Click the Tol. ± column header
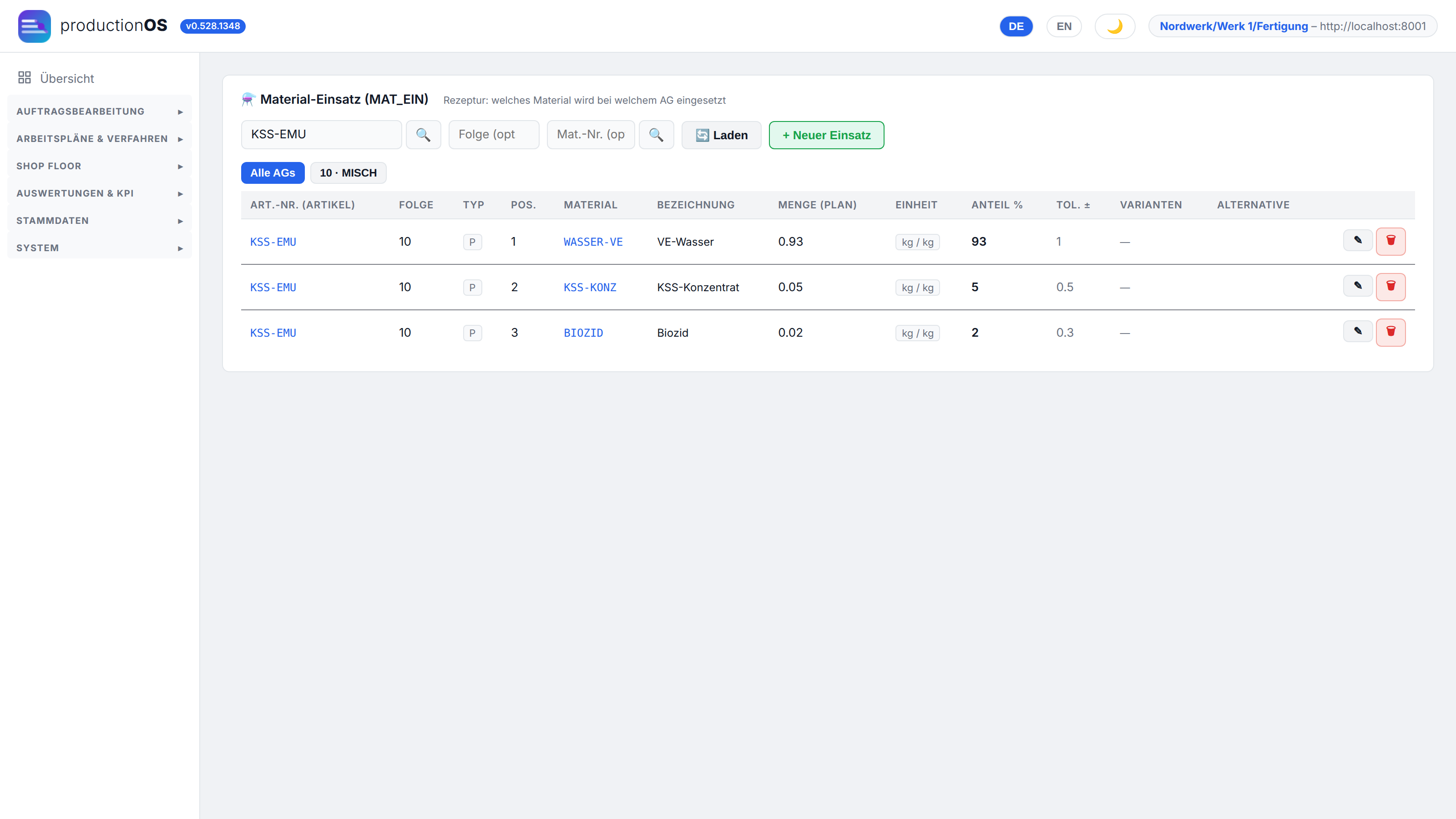This screenshot has width=1456, height=819. tap(1073, 205)
